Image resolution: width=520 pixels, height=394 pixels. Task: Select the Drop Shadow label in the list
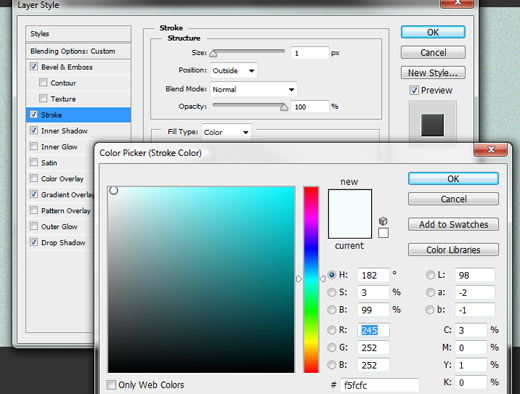point(63,242)
